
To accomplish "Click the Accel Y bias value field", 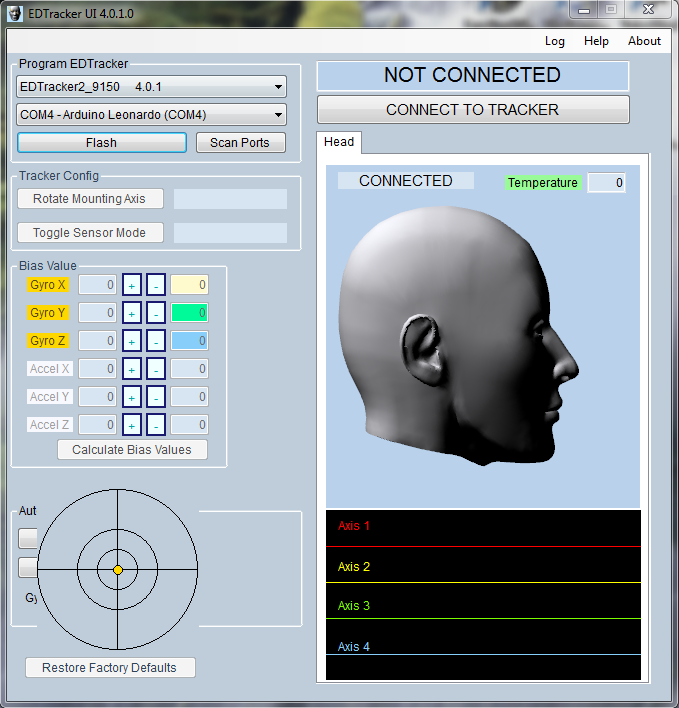I will (x=98, y=397).
